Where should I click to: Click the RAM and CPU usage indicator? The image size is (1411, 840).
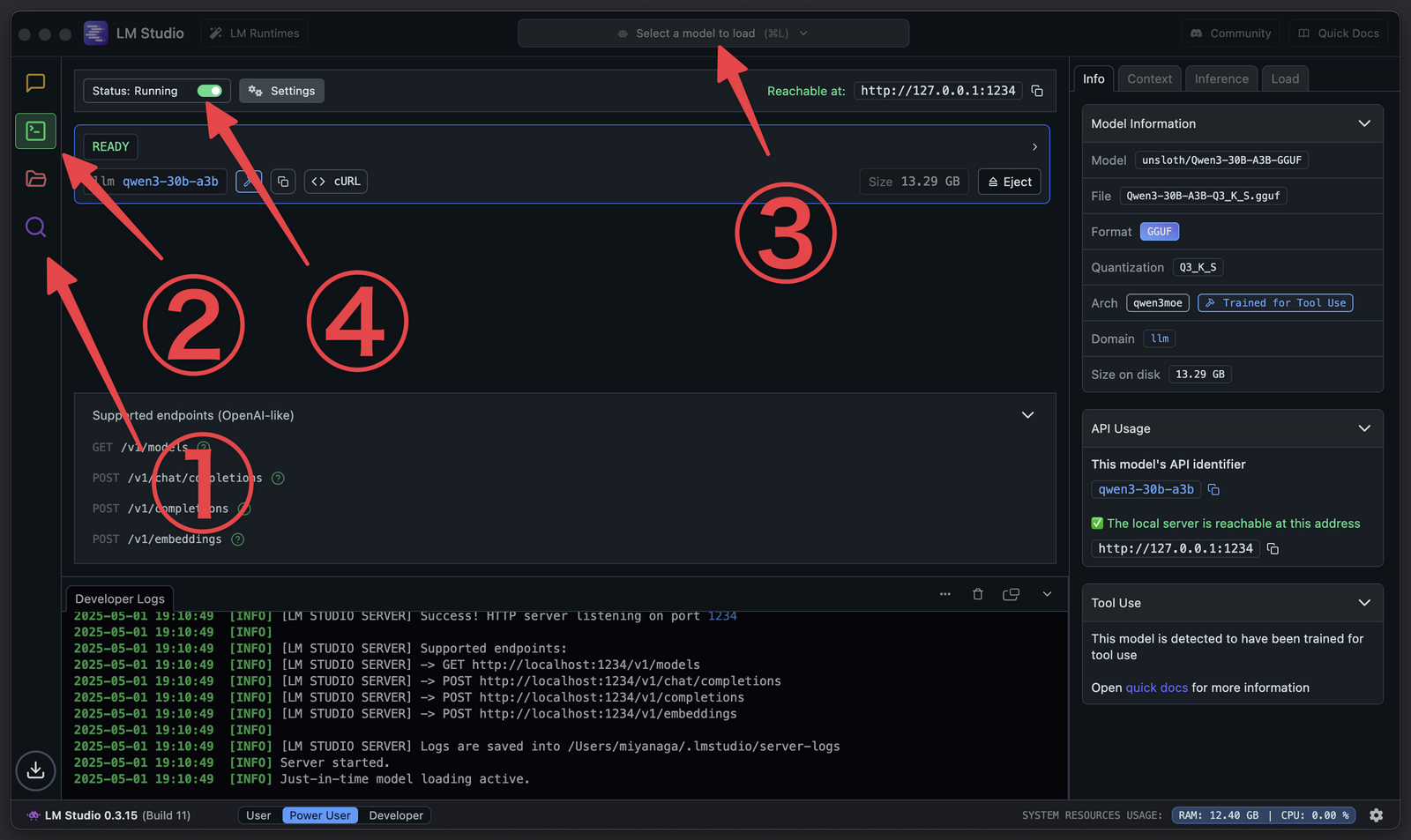1264,815
